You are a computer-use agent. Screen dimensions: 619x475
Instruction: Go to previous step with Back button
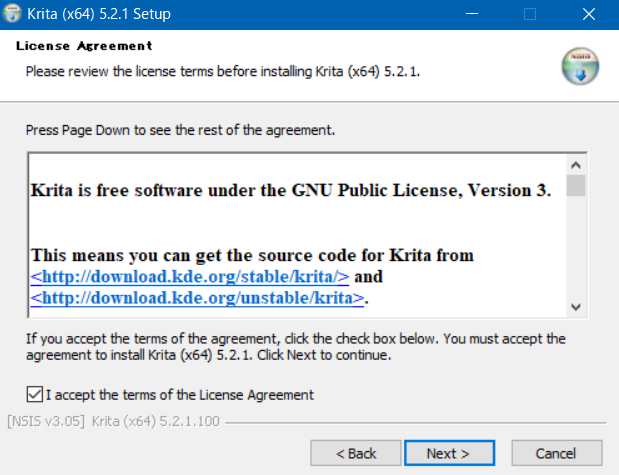(356, 453)
